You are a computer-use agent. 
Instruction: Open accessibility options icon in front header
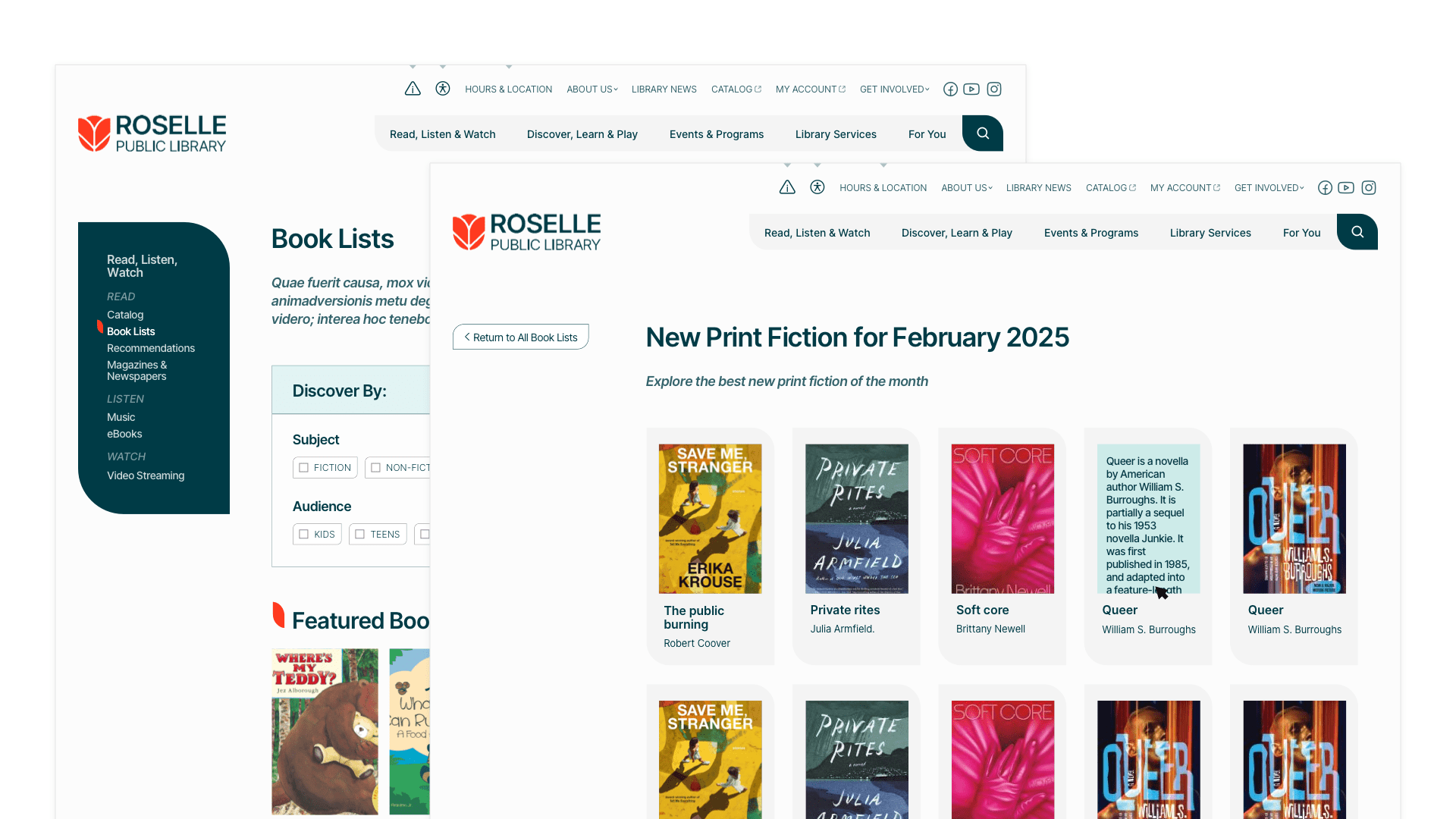pyautogui.click(x=817, y=187)
